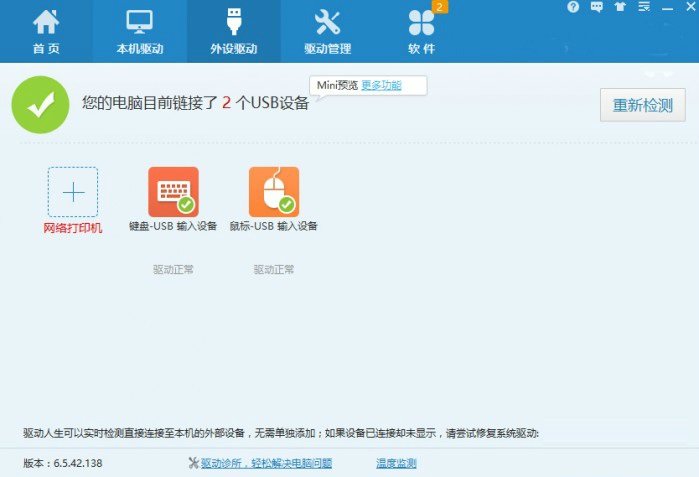Open the 温度监测 link

(396, 463)
